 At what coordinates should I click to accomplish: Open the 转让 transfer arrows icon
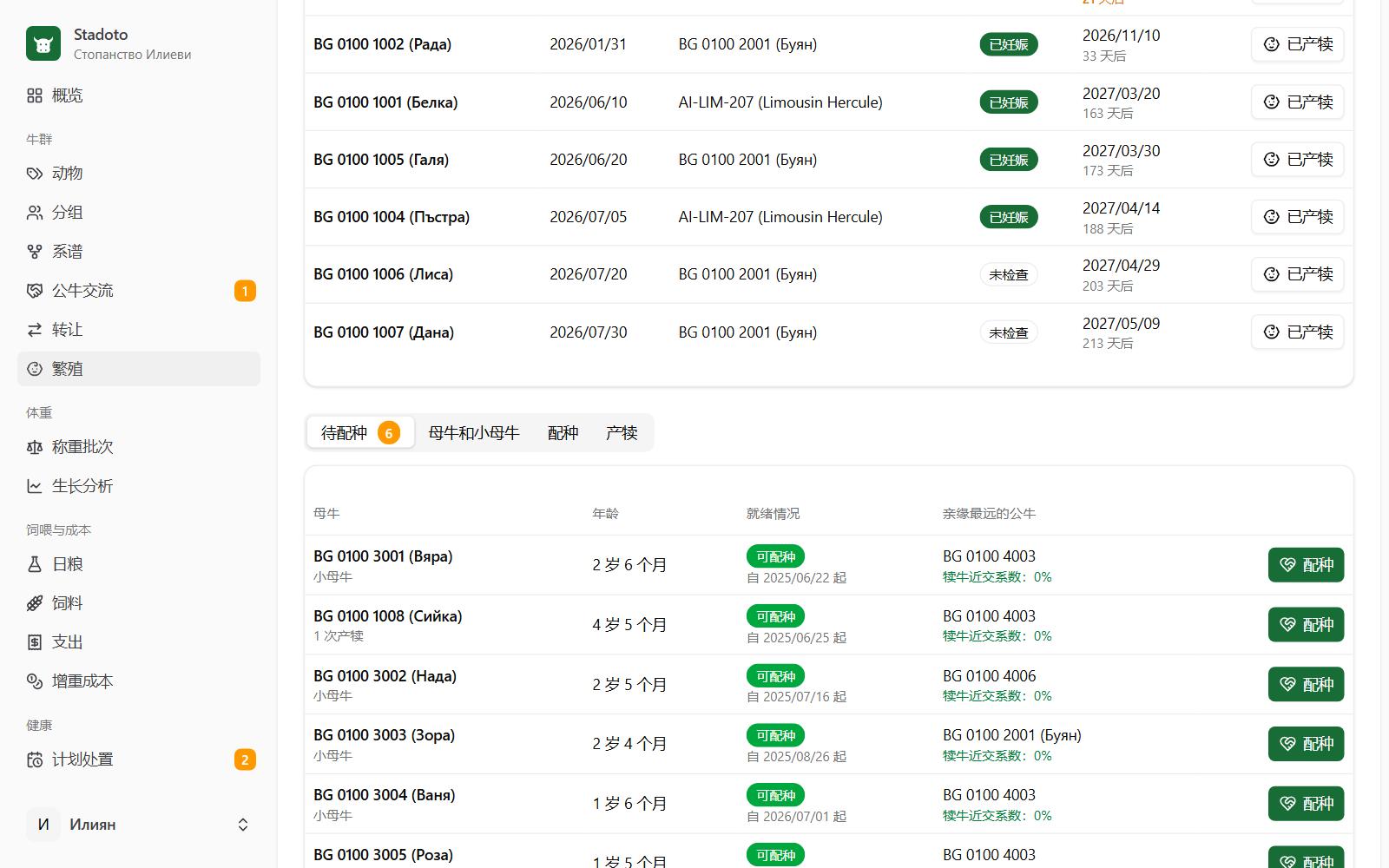[x=35, y=330]
